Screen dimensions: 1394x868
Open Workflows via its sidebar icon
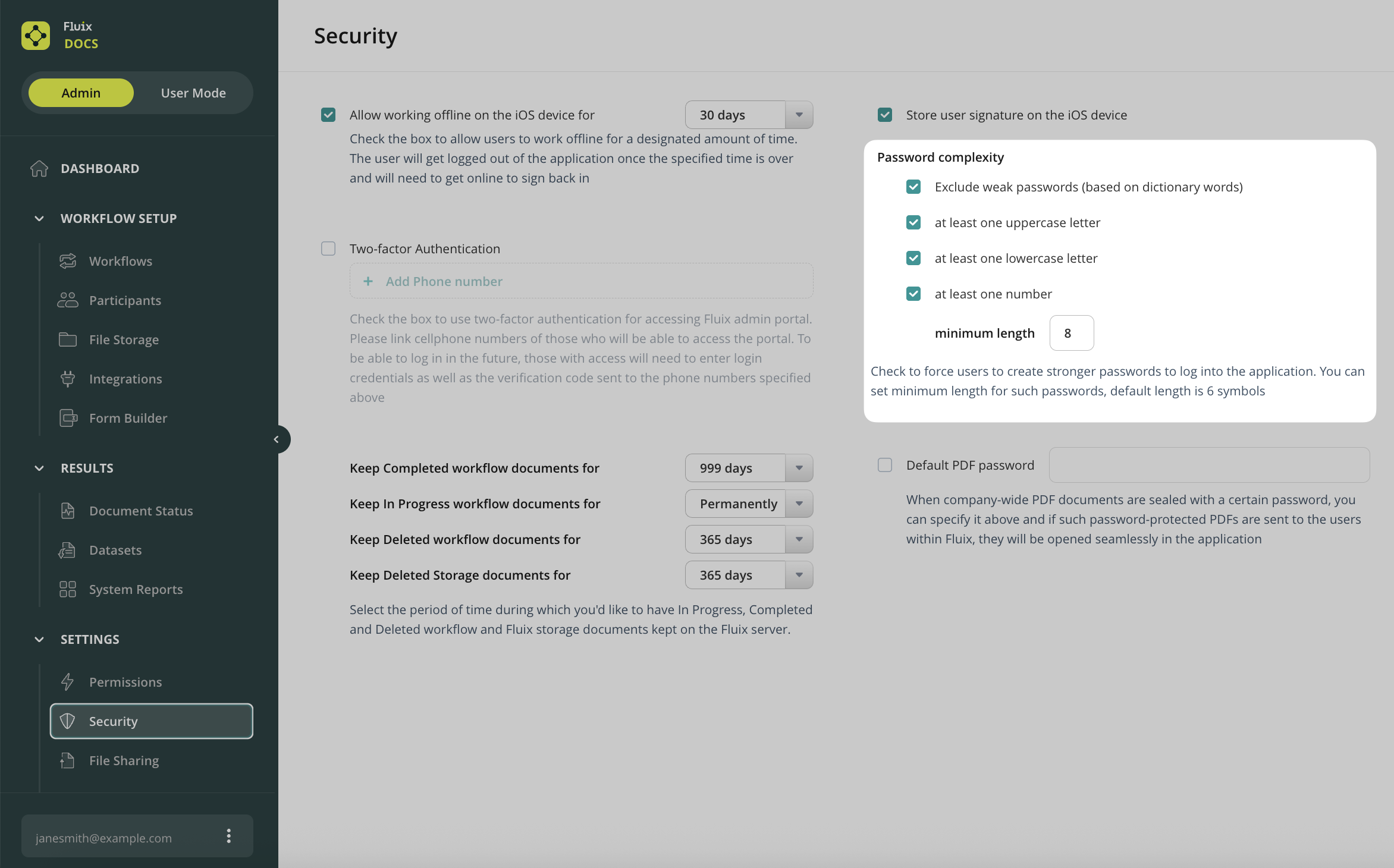68,261
